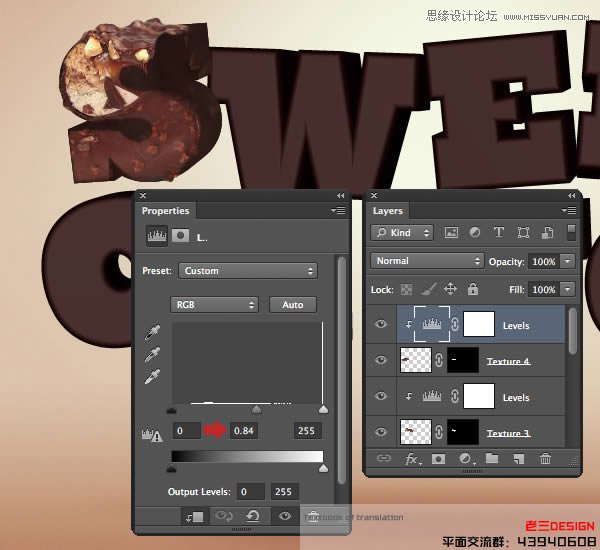The image size is (600, 550).
Task: Filter layers by type layers icon
Action: (x=499, y=232)
